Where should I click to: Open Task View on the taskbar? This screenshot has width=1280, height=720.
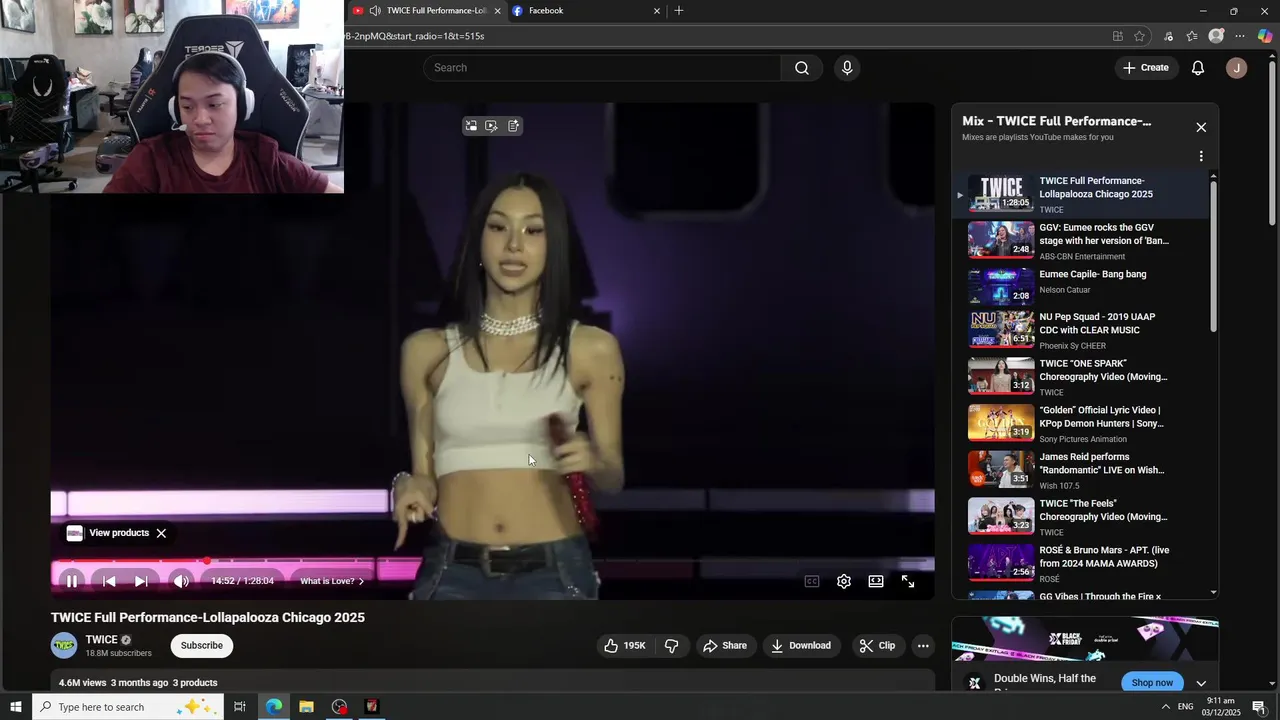coord(240,707)
